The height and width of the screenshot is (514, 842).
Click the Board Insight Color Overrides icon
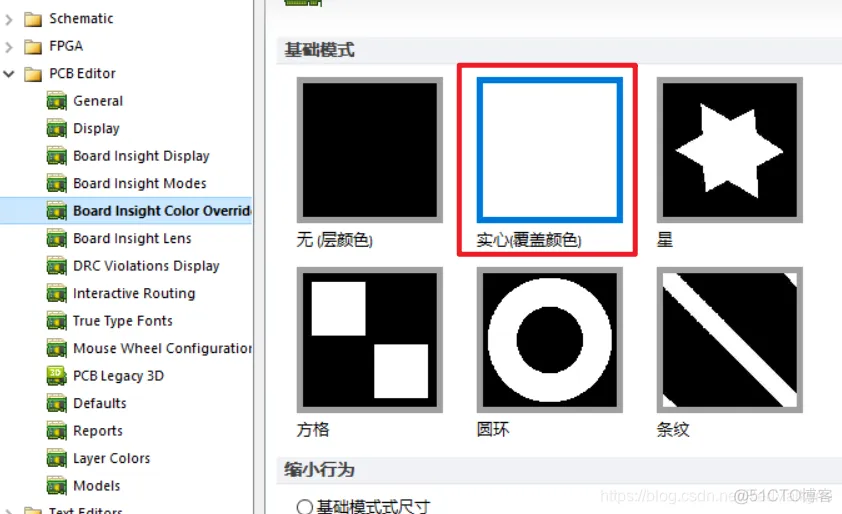click(57, 211)
